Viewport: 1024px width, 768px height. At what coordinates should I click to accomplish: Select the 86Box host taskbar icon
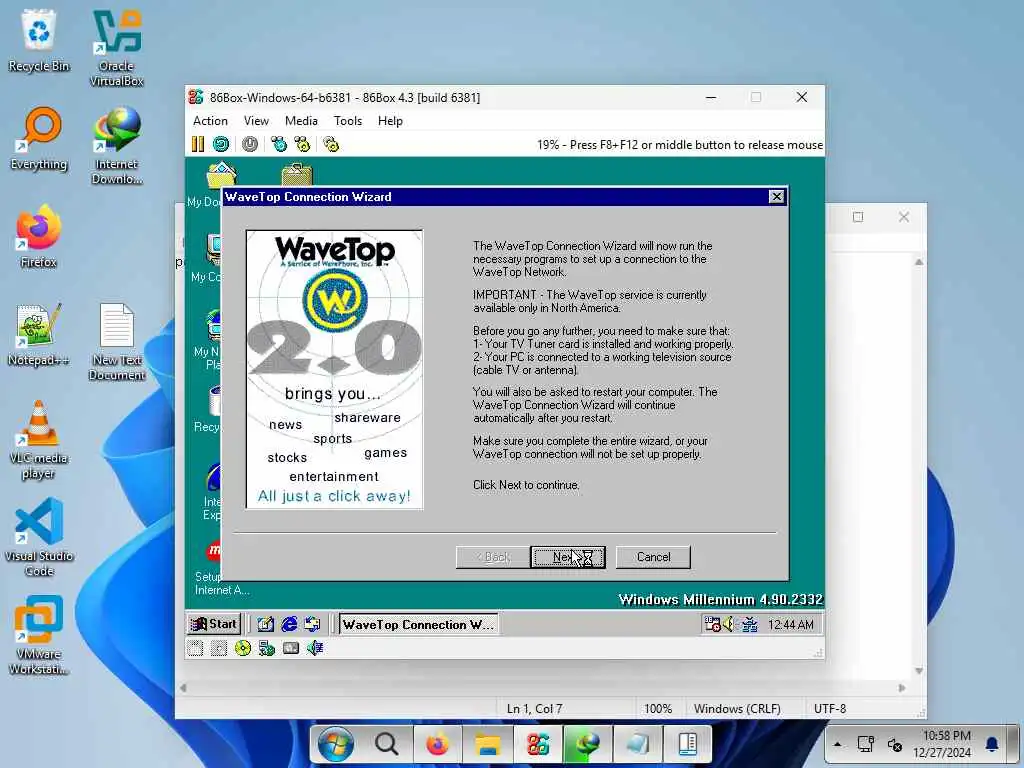(537, 744)
